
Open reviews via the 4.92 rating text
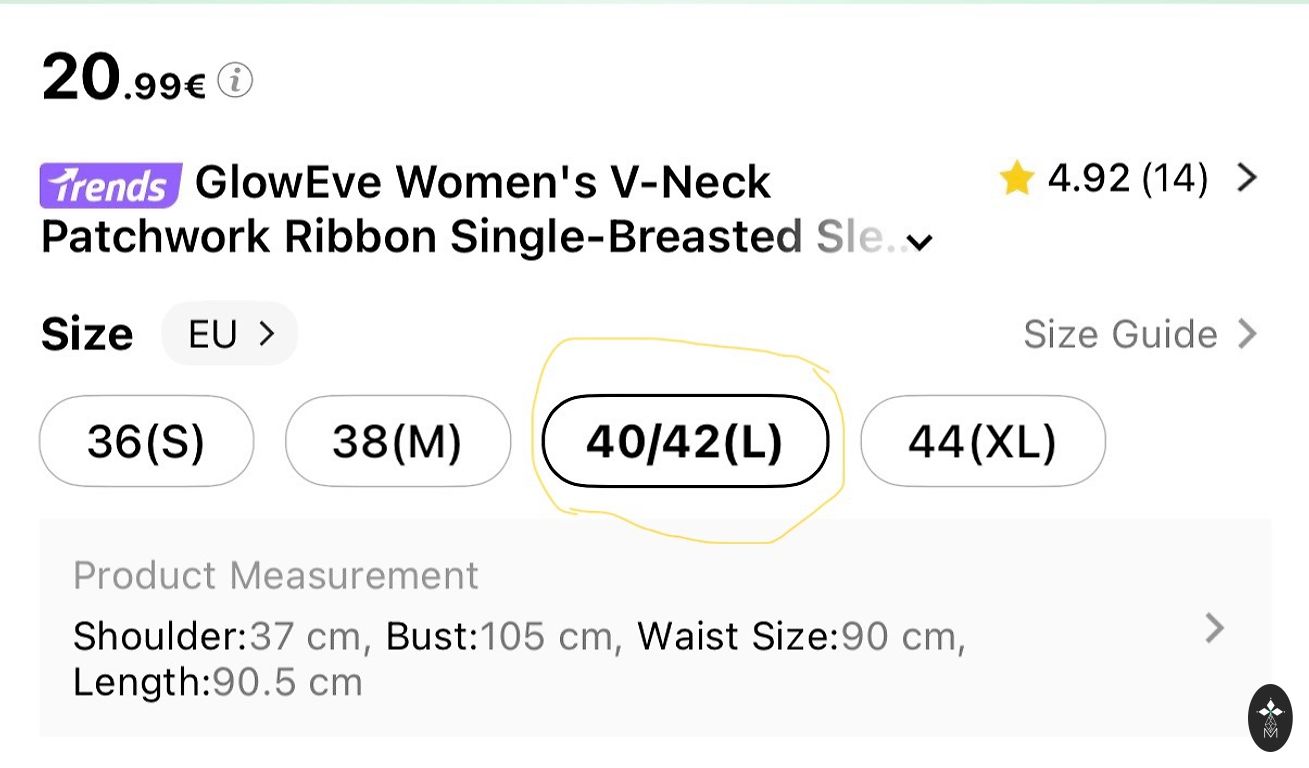tap(1127, 179)
